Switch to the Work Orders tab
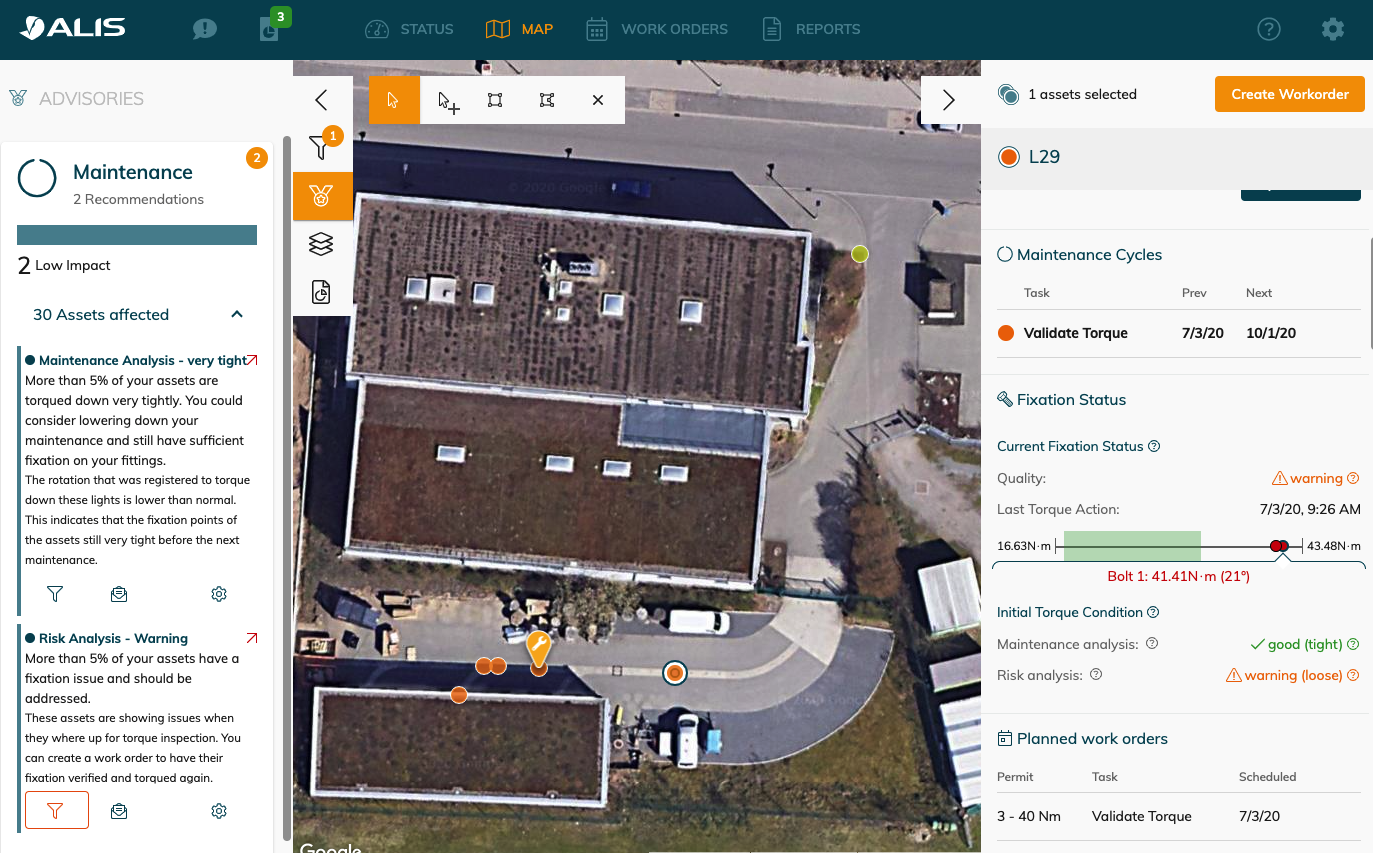The height and width of the screenshot is (853, 1373). (656, 29)
